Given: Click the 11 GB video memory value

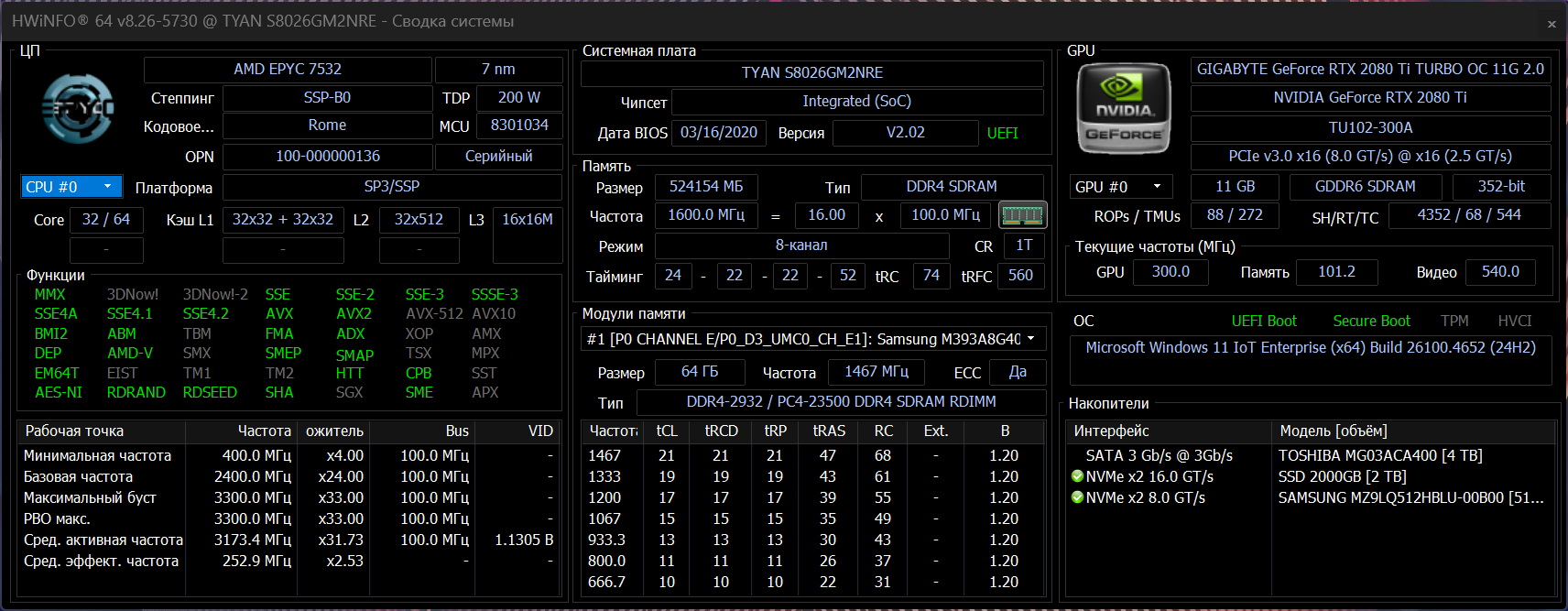Looking at the screenshot, I should [1235, 187].
